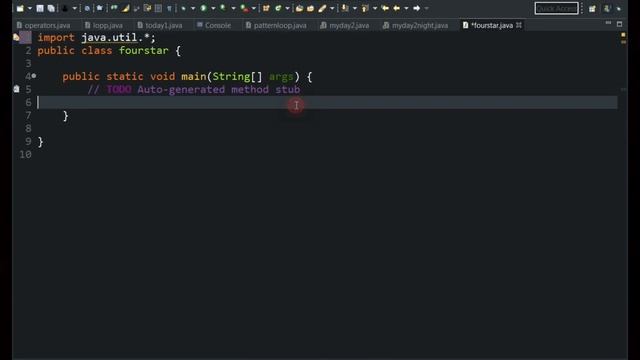Click the Coverage launch icon
This screenshot has height=360, width=640.
click(223, 8)
